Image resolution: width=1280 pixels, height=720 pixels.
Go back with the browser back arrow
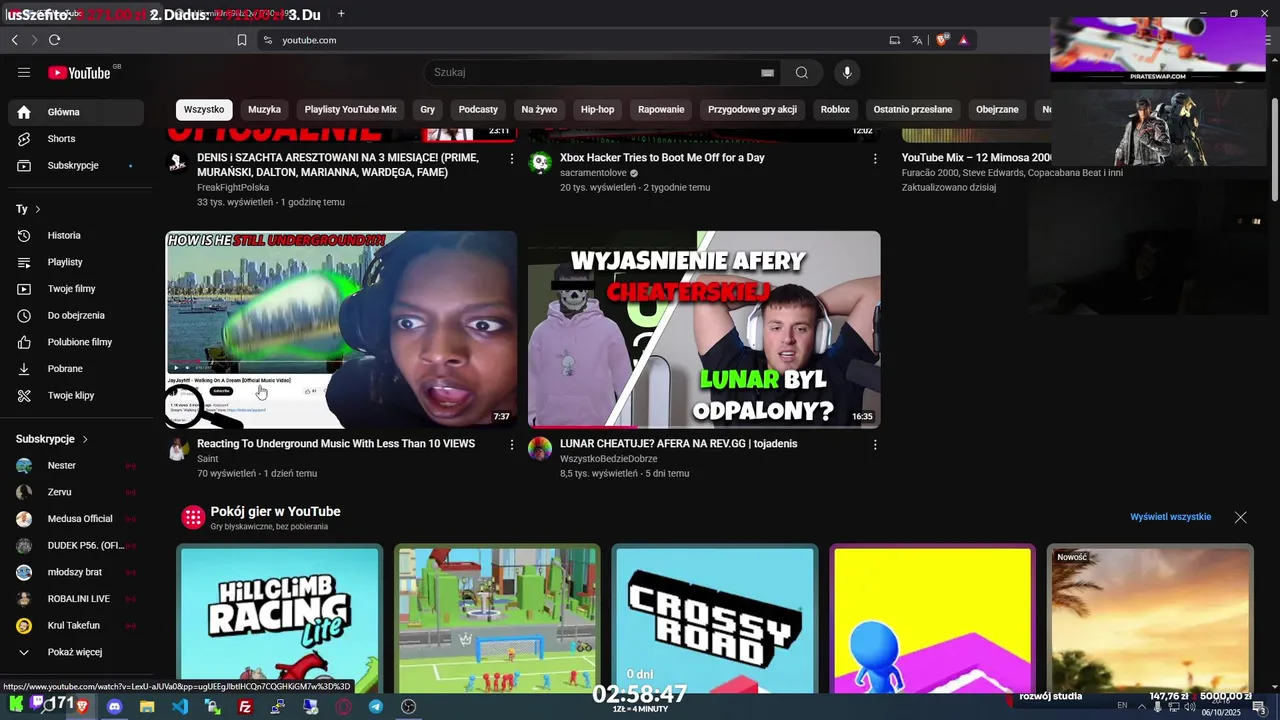[15, 40]
